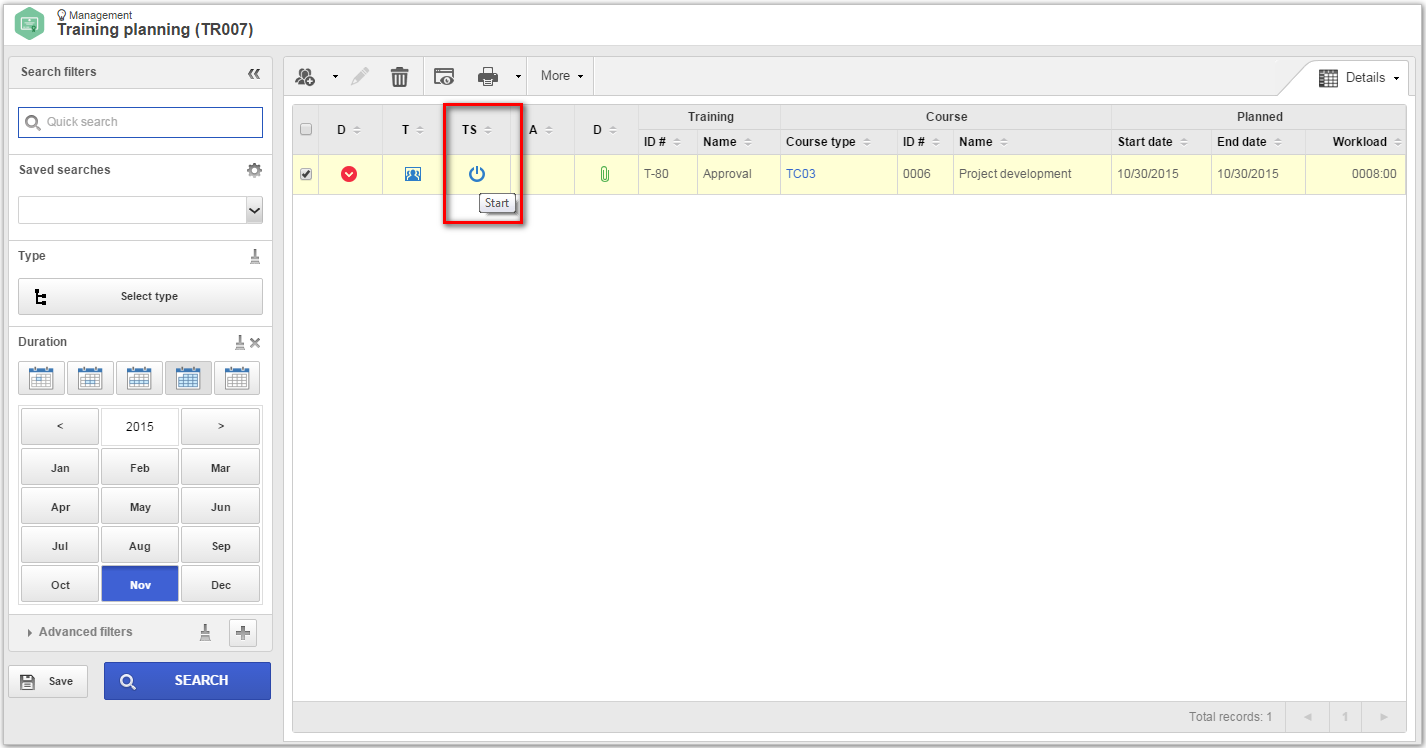Select the Oct month button
This screenshot has width=1426, height=748.
(60, 585)
